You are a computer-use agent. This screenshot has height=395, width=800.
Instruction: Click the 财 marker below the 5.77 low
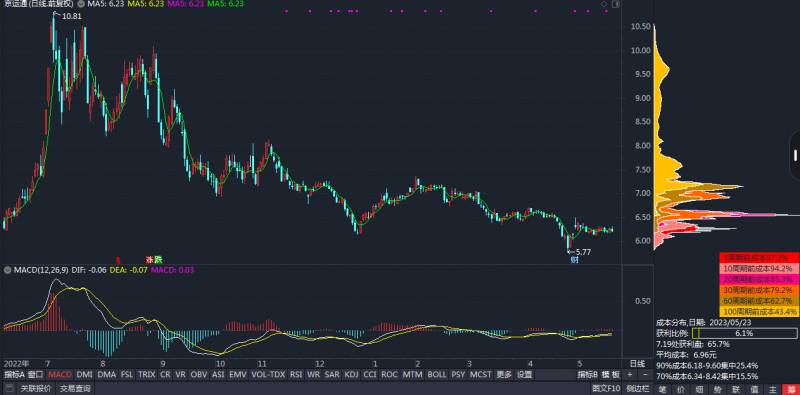[x=574, y=259]
